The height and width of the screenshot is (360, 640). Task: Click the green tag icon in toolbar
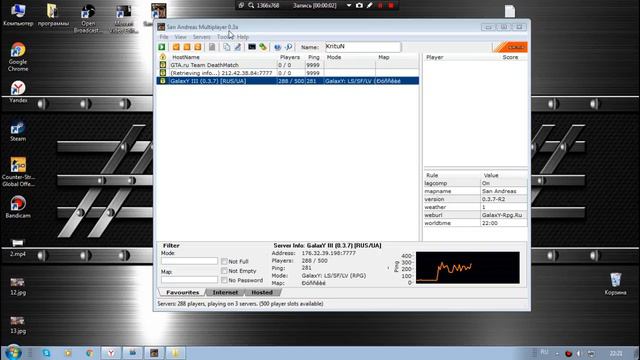coord(263,47)
